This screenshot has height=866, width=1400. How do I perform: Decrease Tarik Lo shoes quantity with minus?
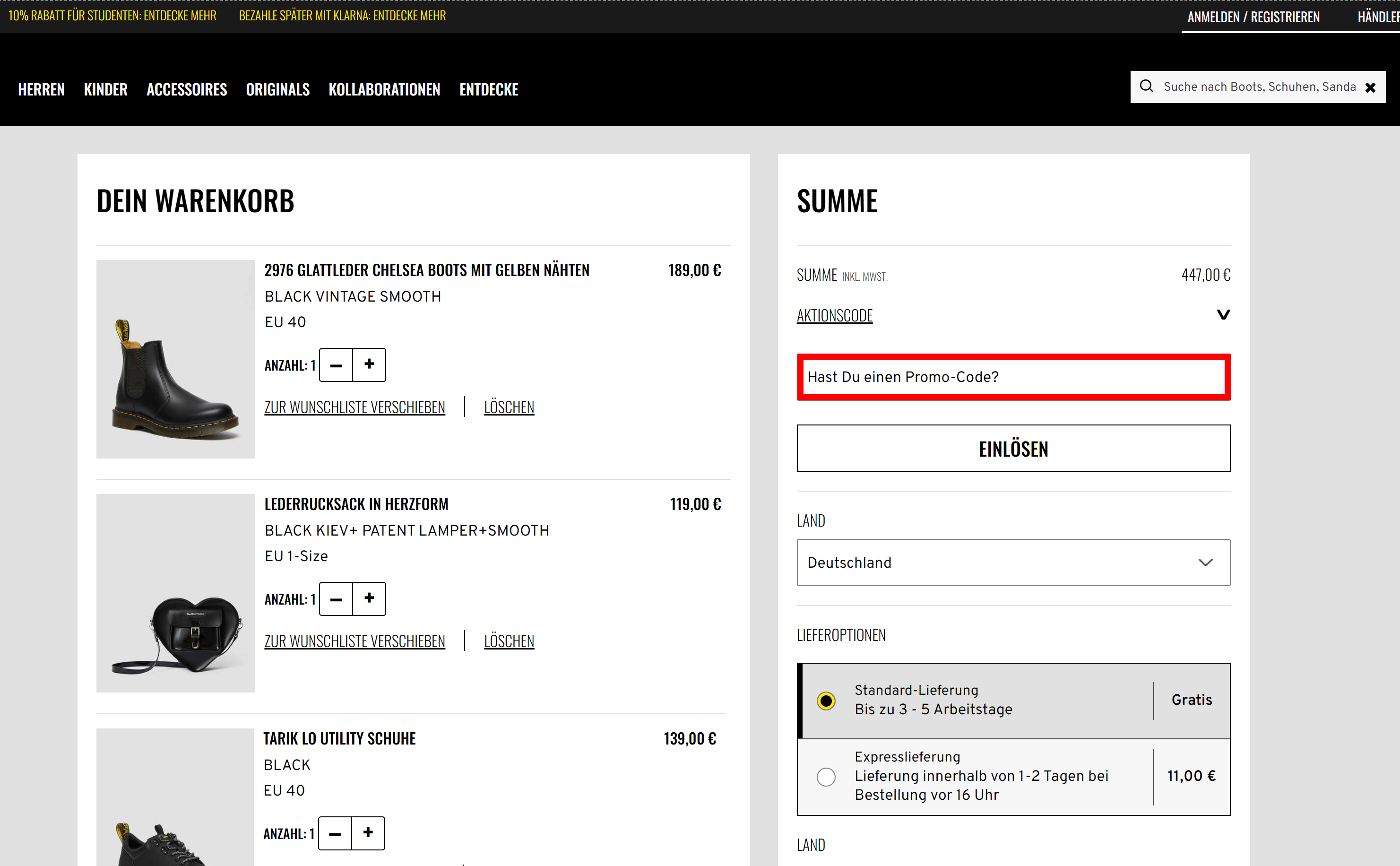[x=335, y=833]
